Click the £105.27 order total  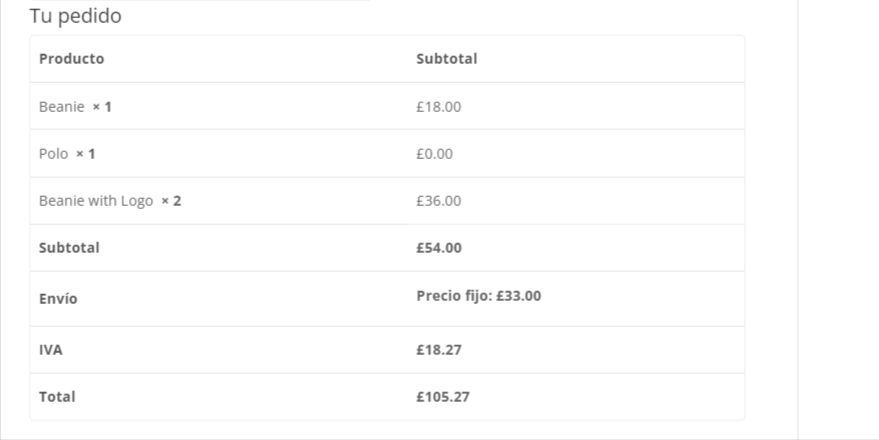pyautogui.click(x=443, y=397)
